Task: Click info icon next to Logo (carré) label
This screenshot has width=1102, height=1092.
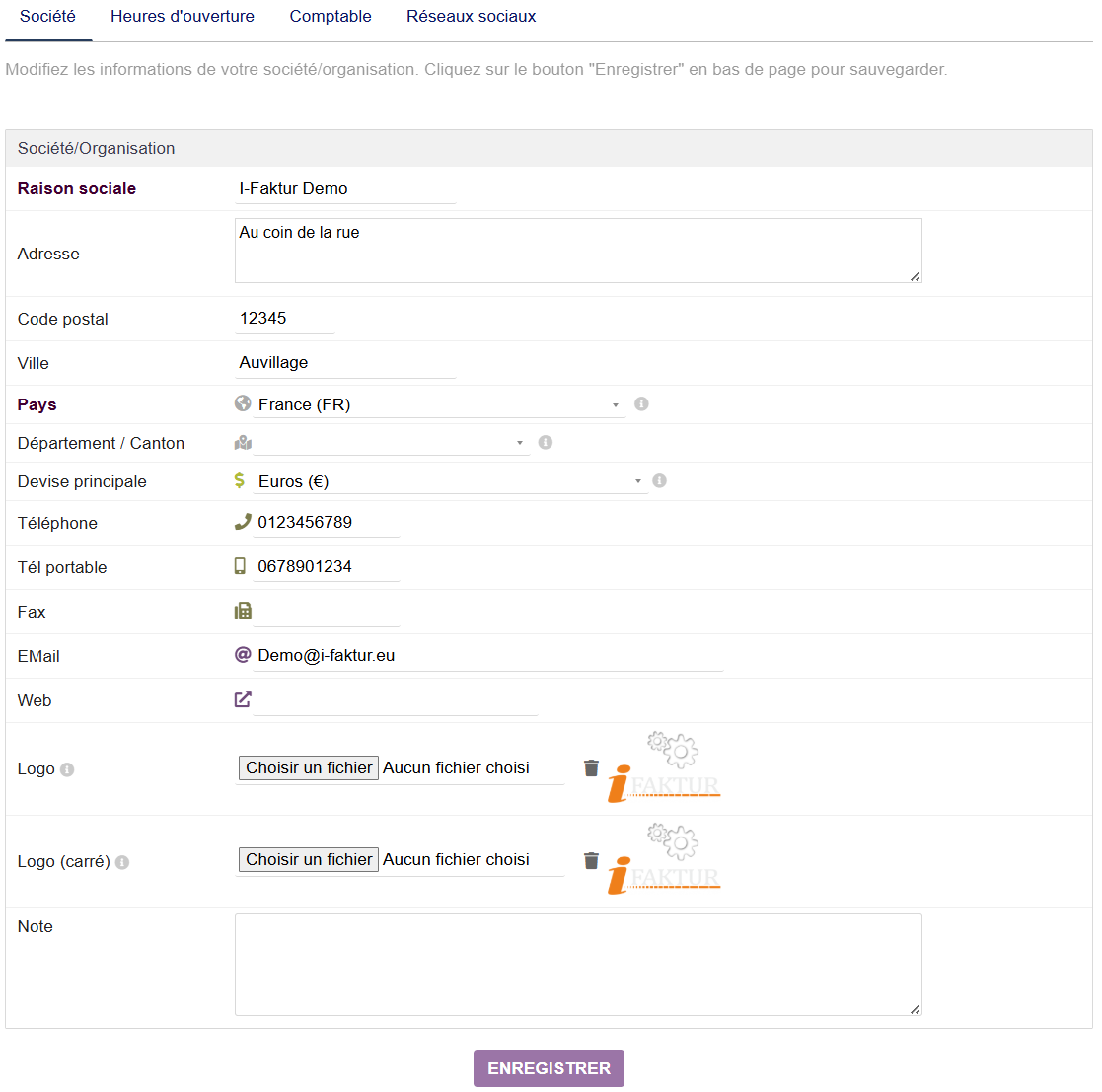Action: [122, 862]
